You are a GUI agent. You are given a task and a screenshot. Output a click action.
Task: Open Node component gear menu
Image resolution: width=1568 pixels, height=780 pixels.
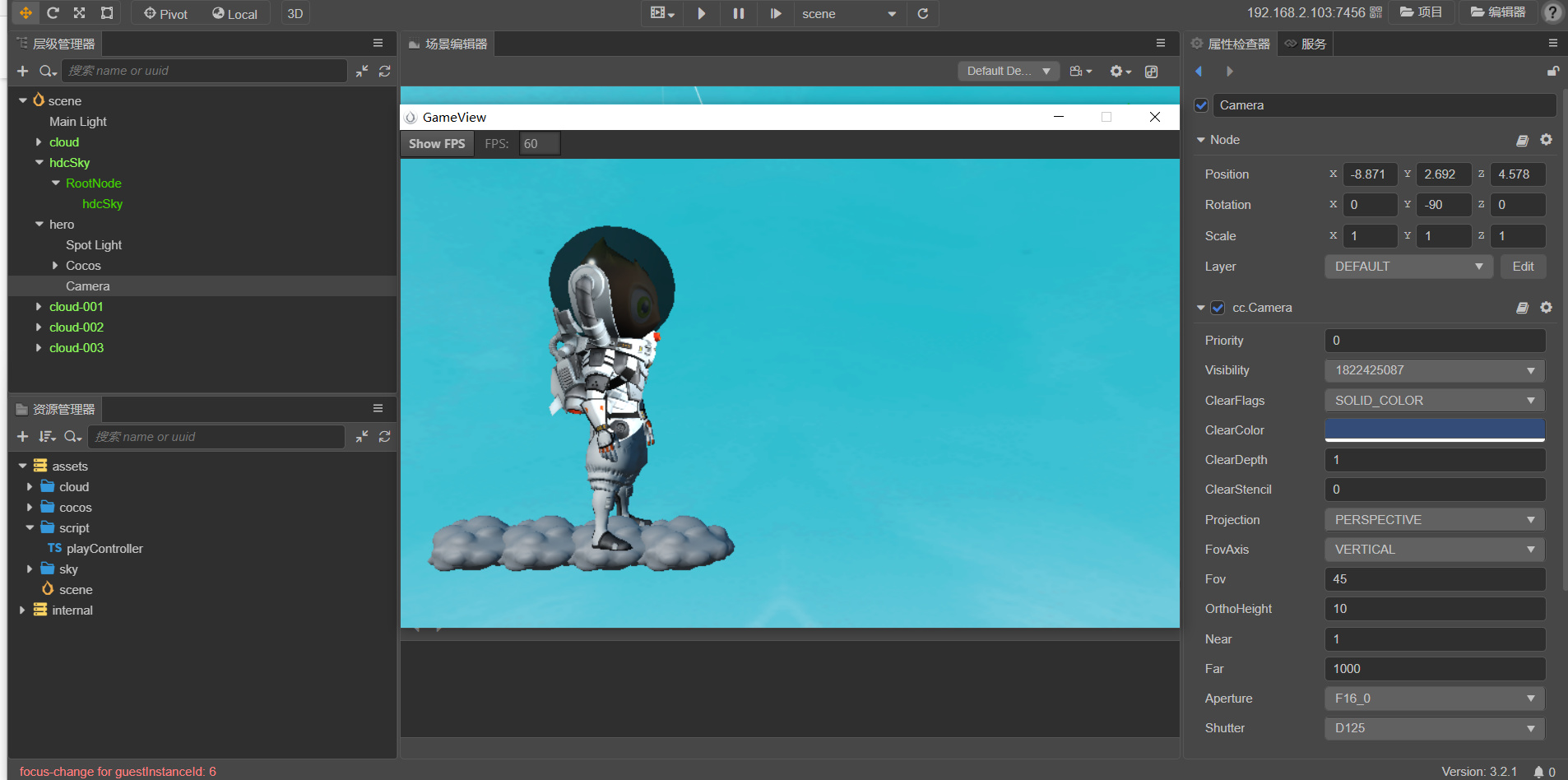tap(1546, 140)
